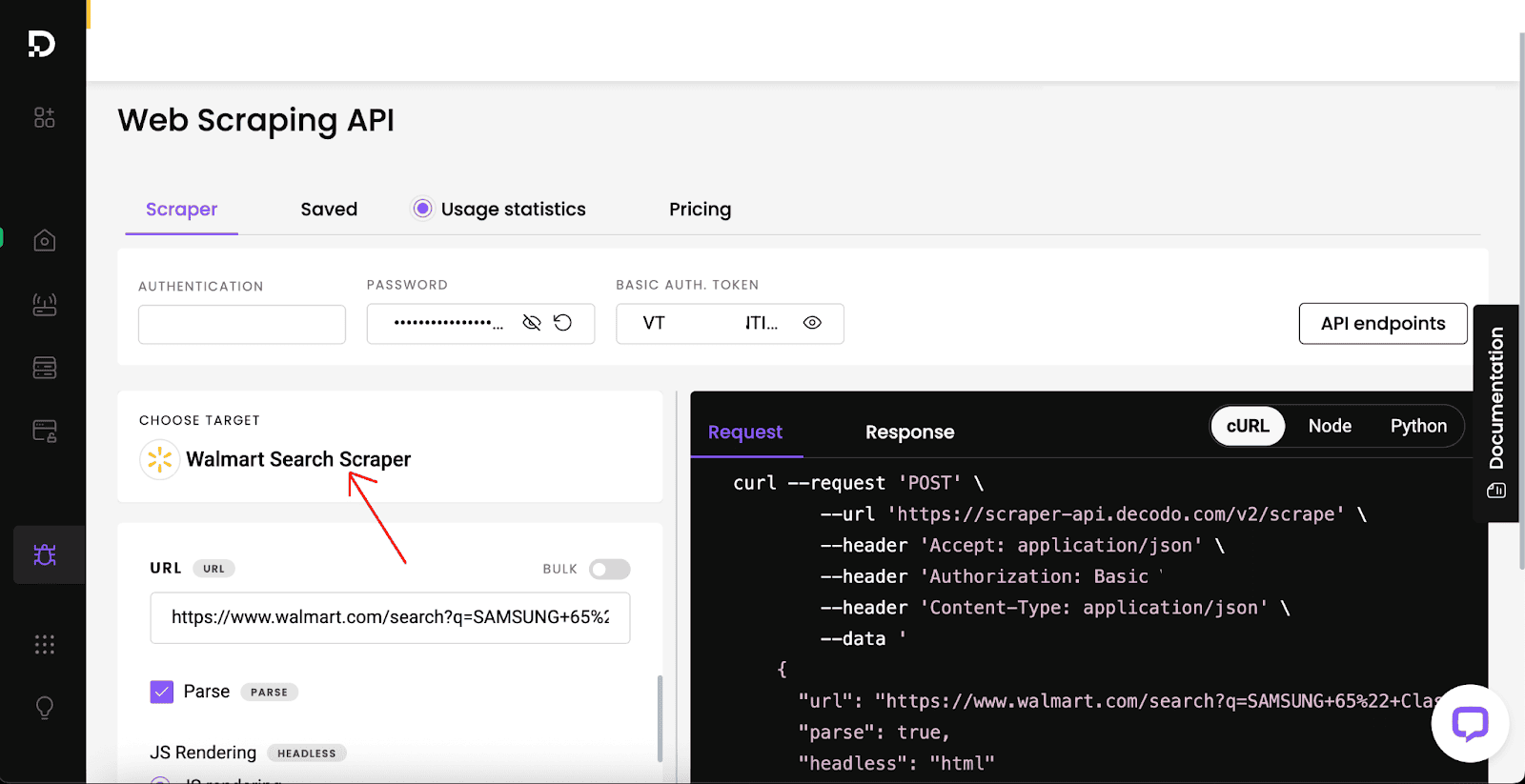Click the Walmart URL input field

pos(390,617)
